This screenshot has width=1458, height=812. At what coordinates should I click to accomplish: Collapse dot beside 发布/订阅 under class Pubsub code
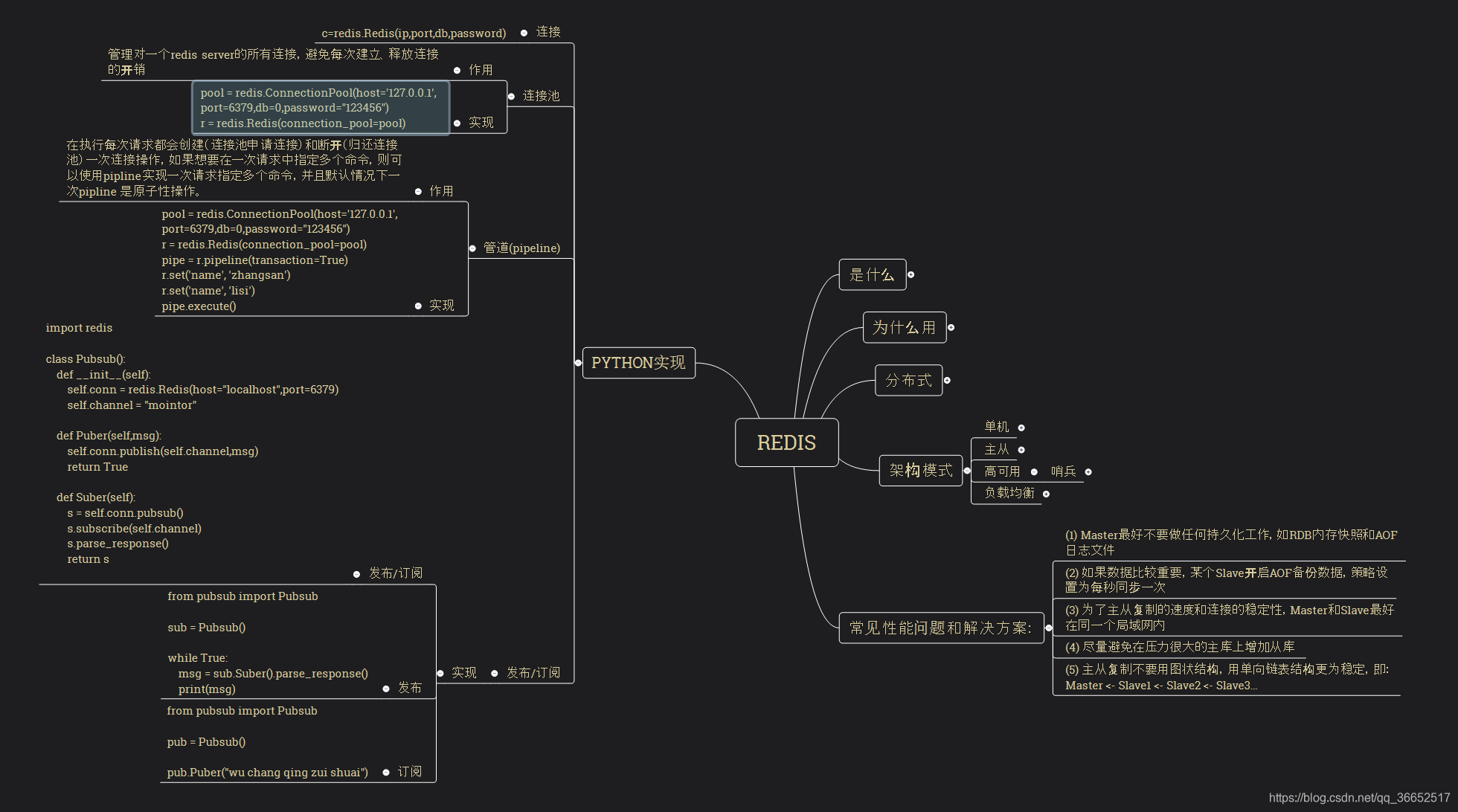tap(356, 574)
